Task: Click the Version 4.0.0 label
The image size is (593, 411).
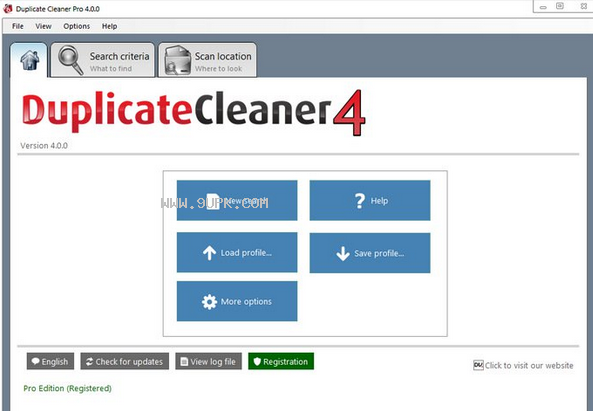Action: coord(44,146)
